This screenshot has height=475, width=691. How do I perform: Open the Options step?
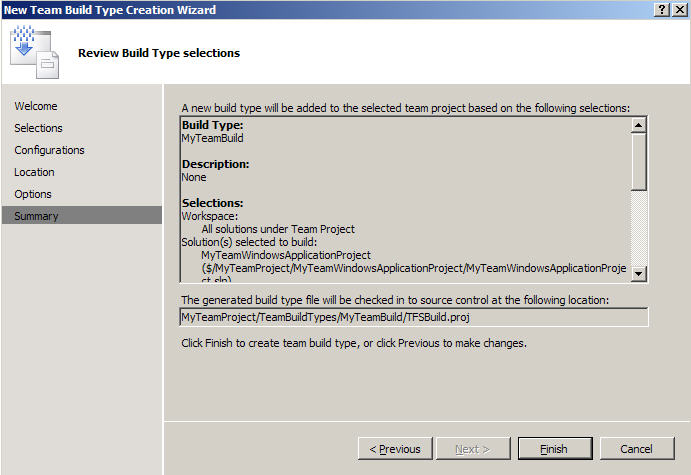pos(33,194)
